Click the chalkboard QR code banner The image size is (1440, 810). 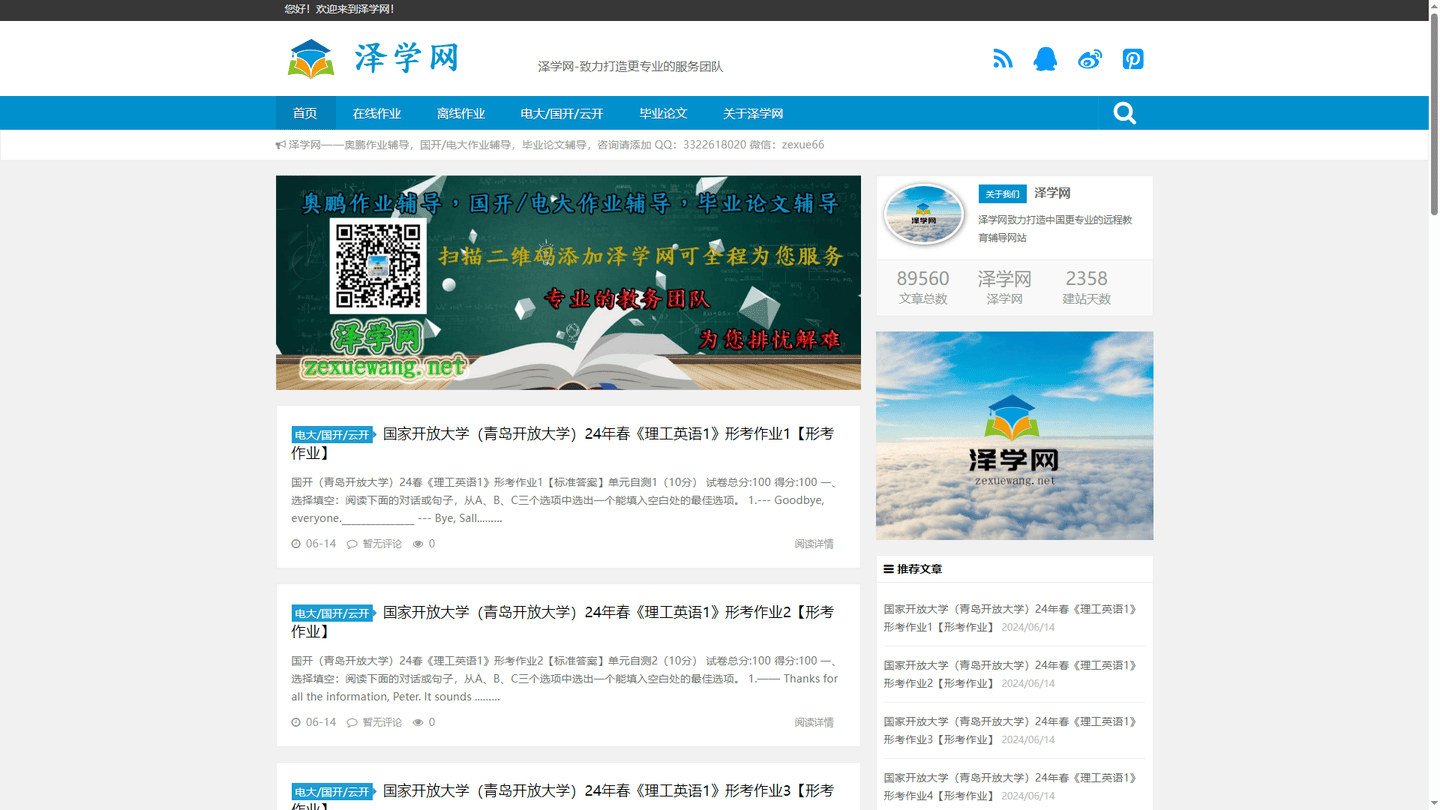point(568,283)
